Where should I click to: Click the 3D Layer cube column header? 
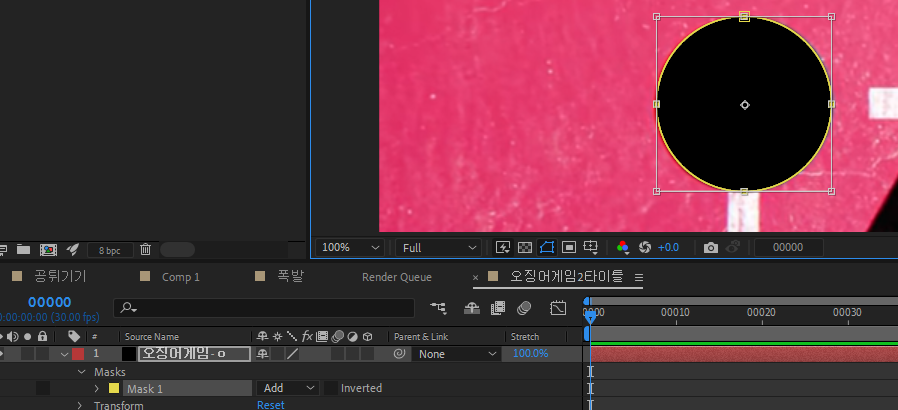(x=368, y=336)
